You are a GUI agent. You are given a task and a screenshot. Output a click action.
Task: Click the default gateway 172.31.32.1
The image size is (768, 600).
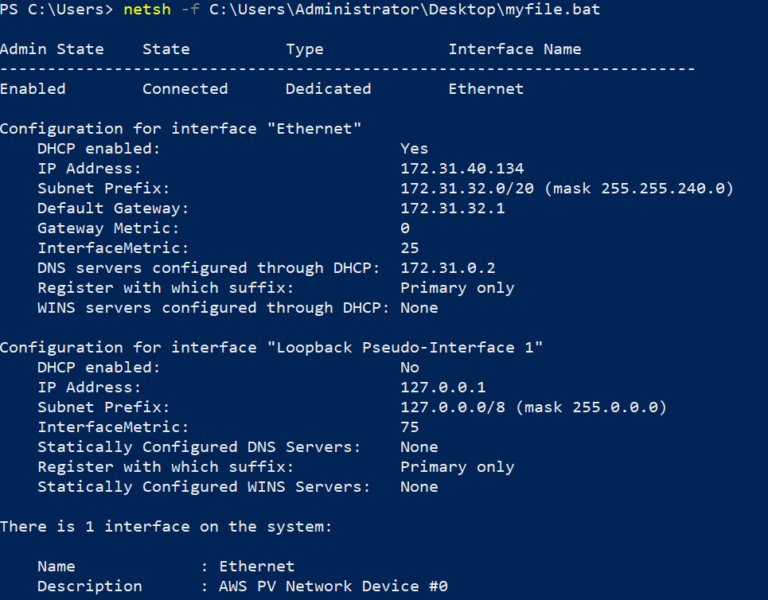pos(453,209)
